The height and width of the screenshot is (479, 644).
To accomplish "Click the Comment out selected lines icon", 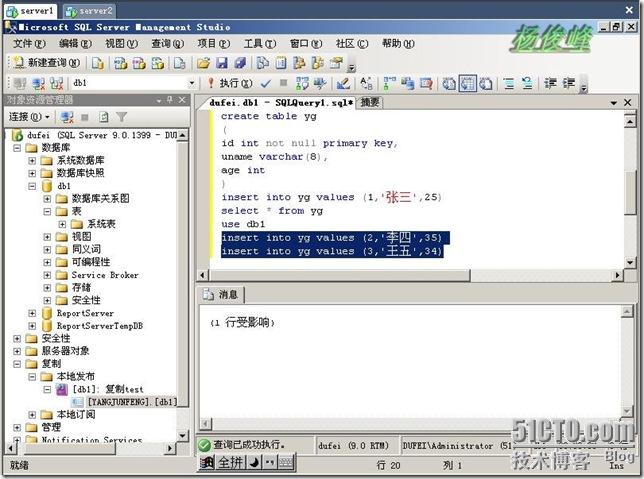I will pos(509,83).
